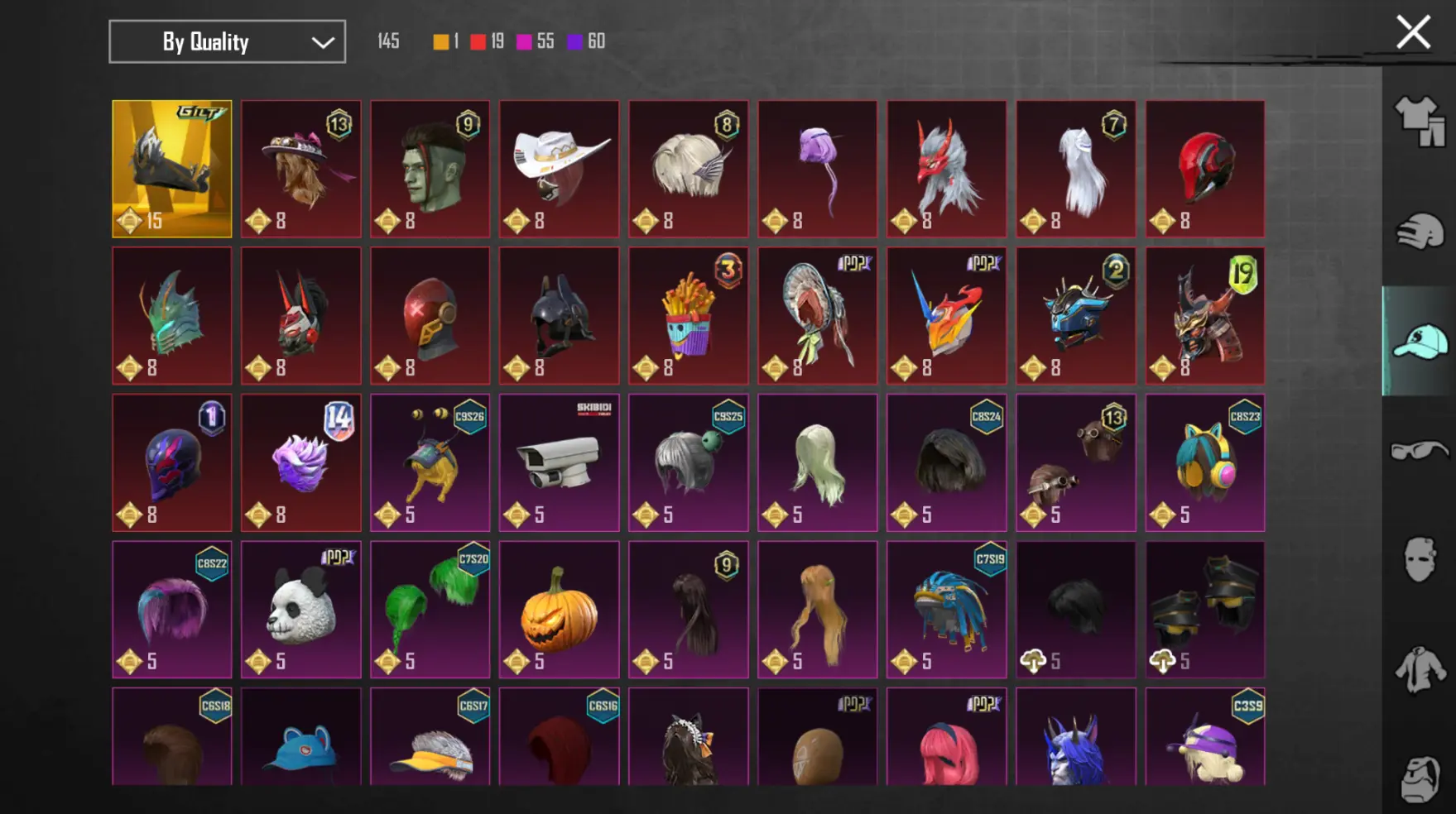Open the face mask category icon

tap(1420, 560)
